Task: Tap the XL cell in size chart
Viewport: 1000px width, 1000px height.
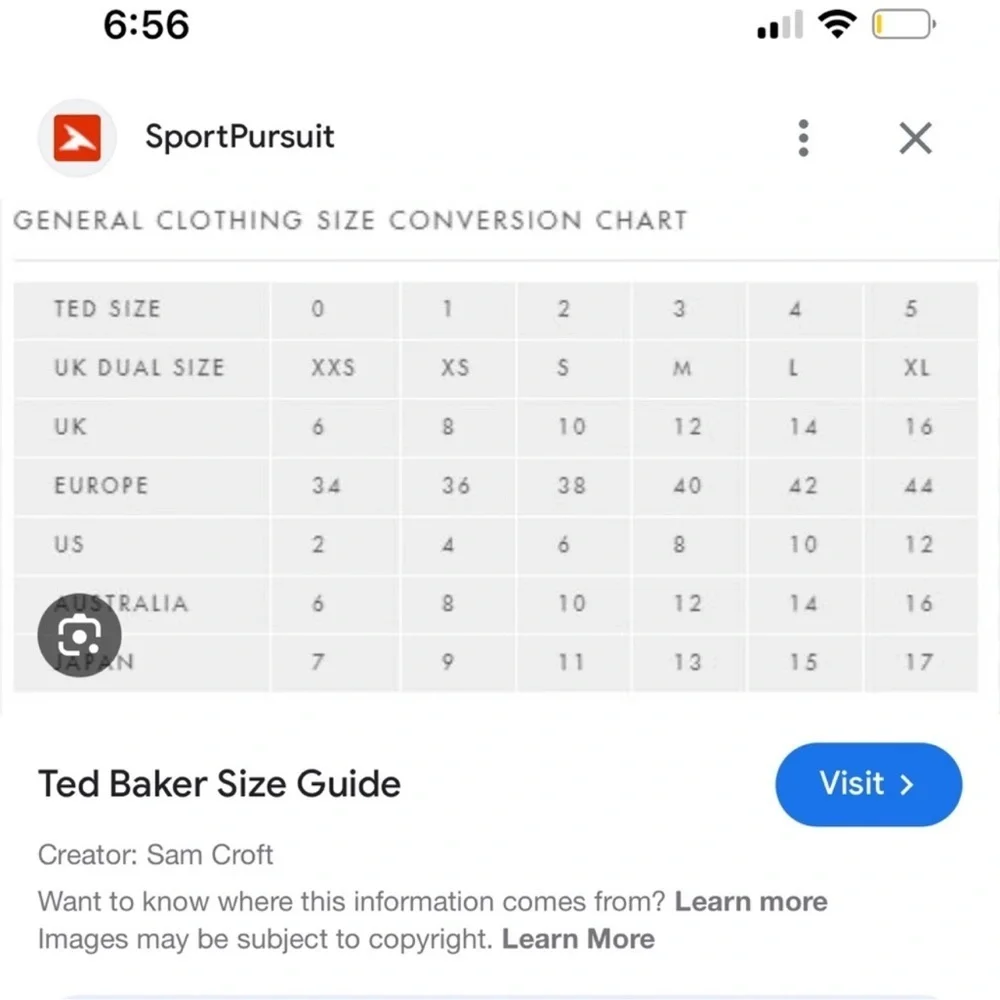Action: 916,367
